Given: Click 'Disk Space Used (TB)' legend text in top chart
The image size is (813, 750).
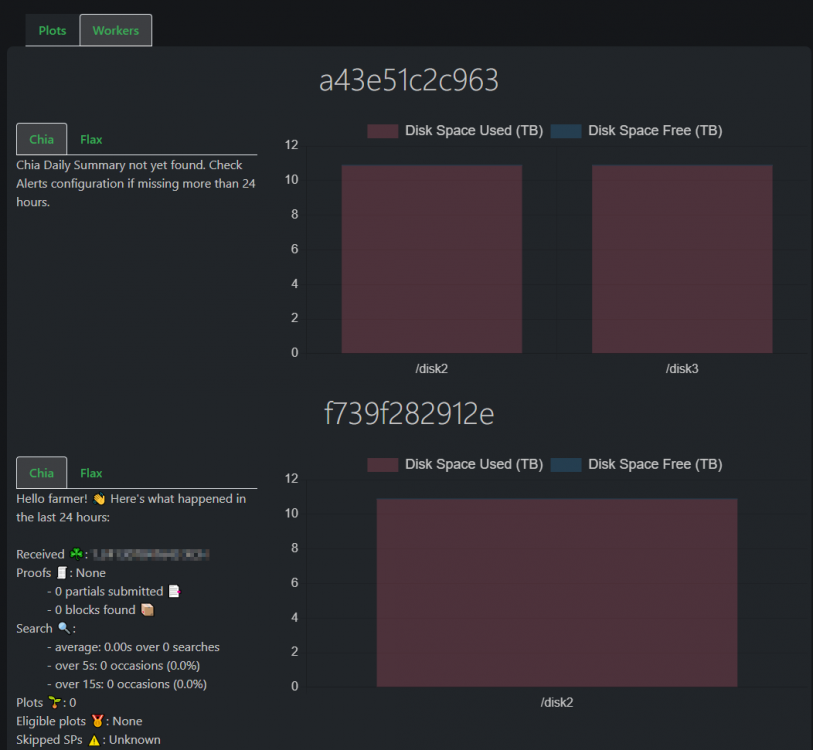Looking at the screenshot, I should 474,131.
